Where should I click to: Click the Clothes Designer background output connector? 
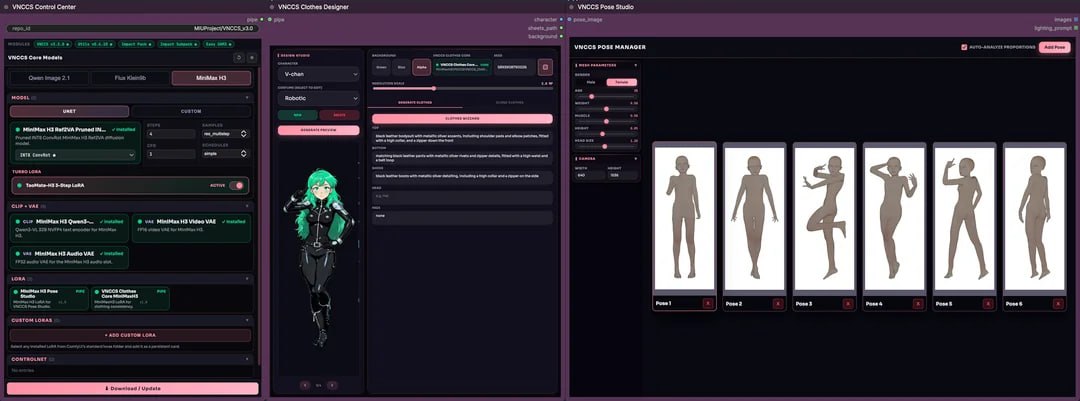click(x=562, y=36)
